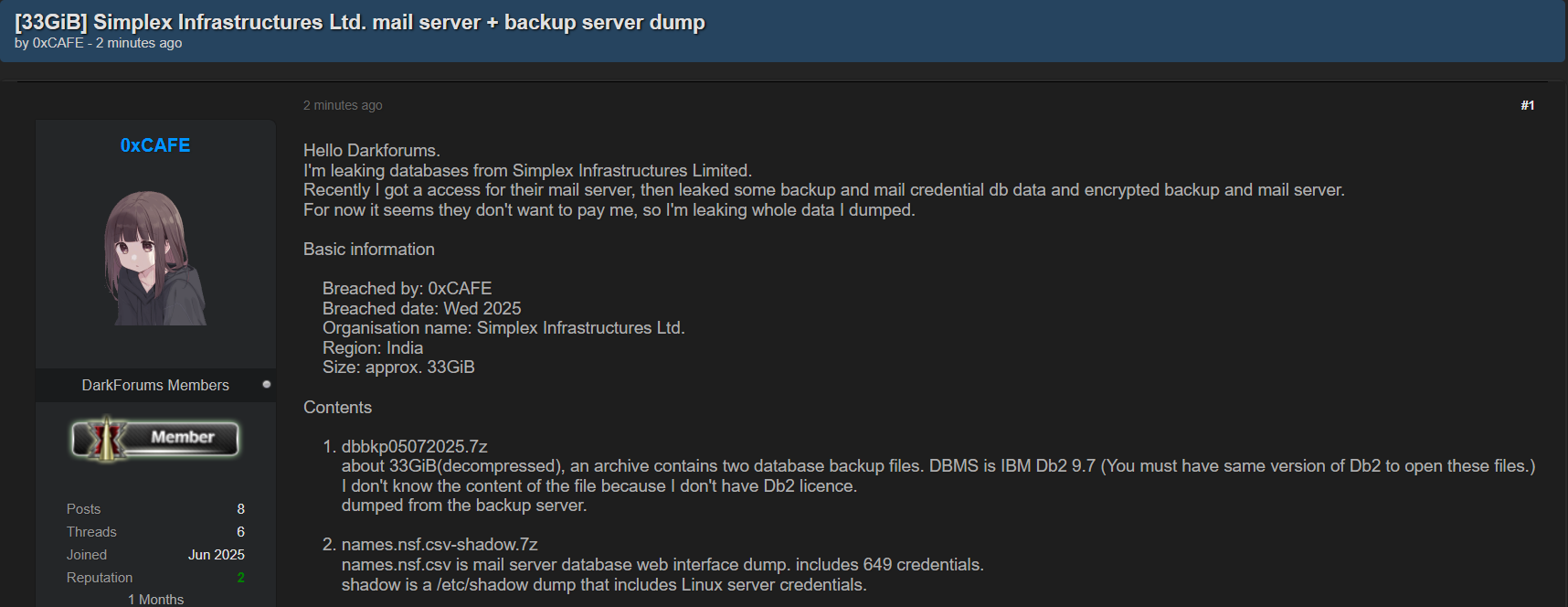Click the Contents heading
The height and width of the screenshot is (607, 1568).
click(337, 408)
